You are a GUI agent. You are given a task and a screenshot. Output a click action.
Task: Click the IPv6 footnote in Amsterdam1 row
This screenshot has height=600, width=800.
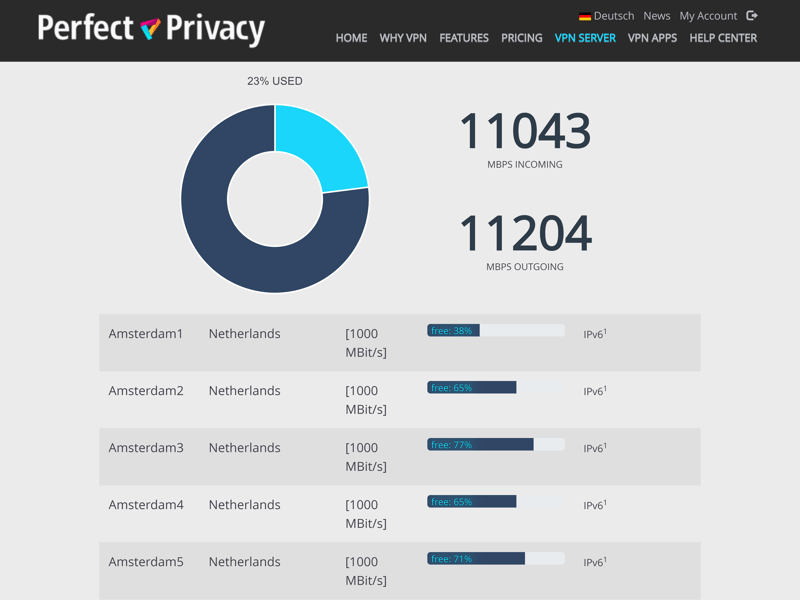(x=595, y=334)
